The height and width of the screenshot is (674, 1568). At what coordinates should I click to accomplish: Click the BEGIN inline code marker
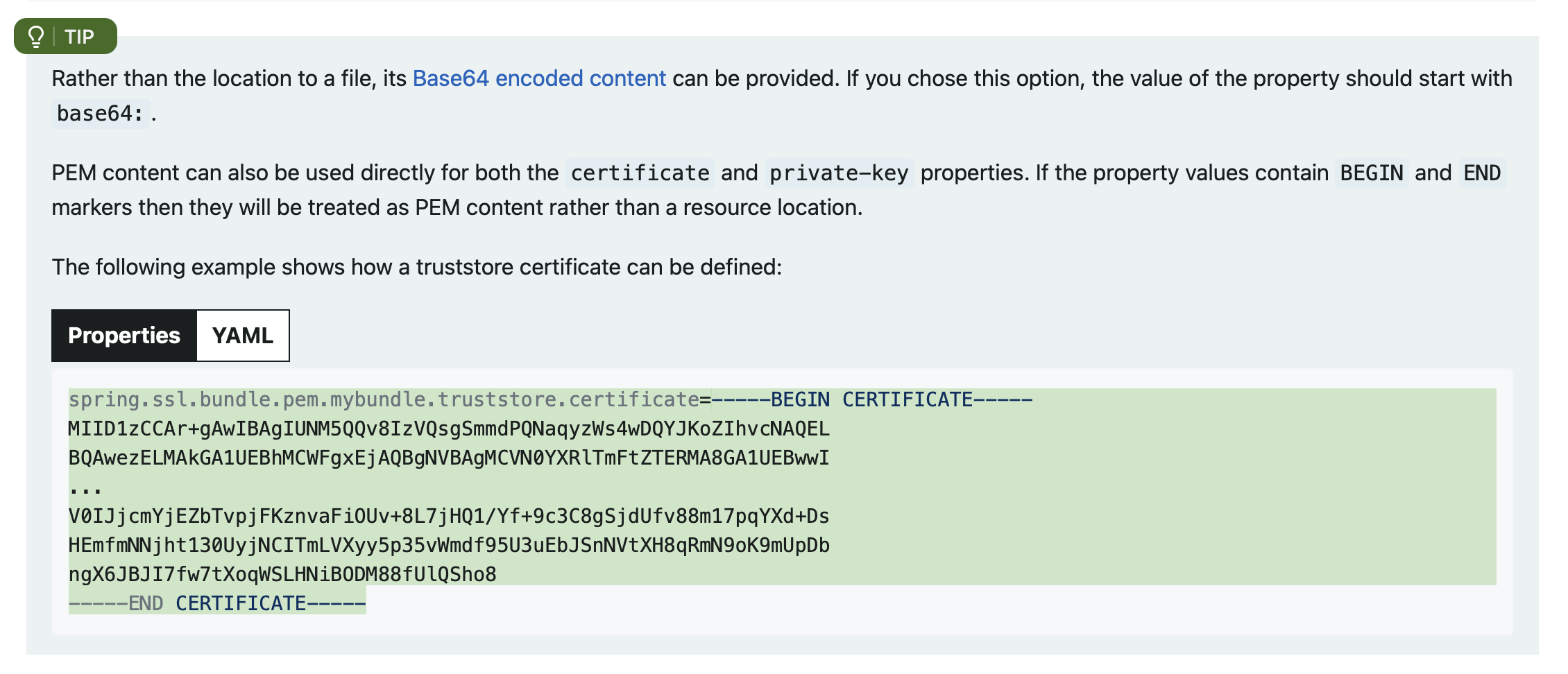click(1372, 173)
